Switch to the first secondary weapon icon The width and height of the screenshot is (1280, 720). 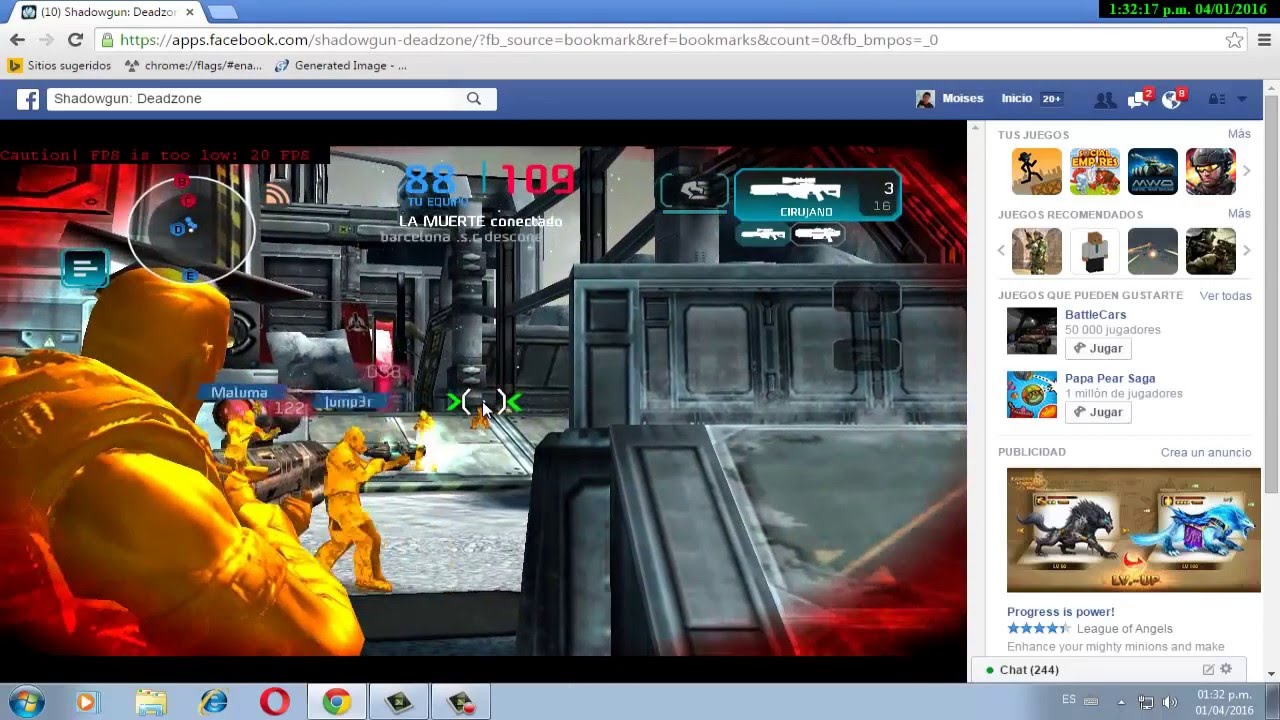point(763,234)
